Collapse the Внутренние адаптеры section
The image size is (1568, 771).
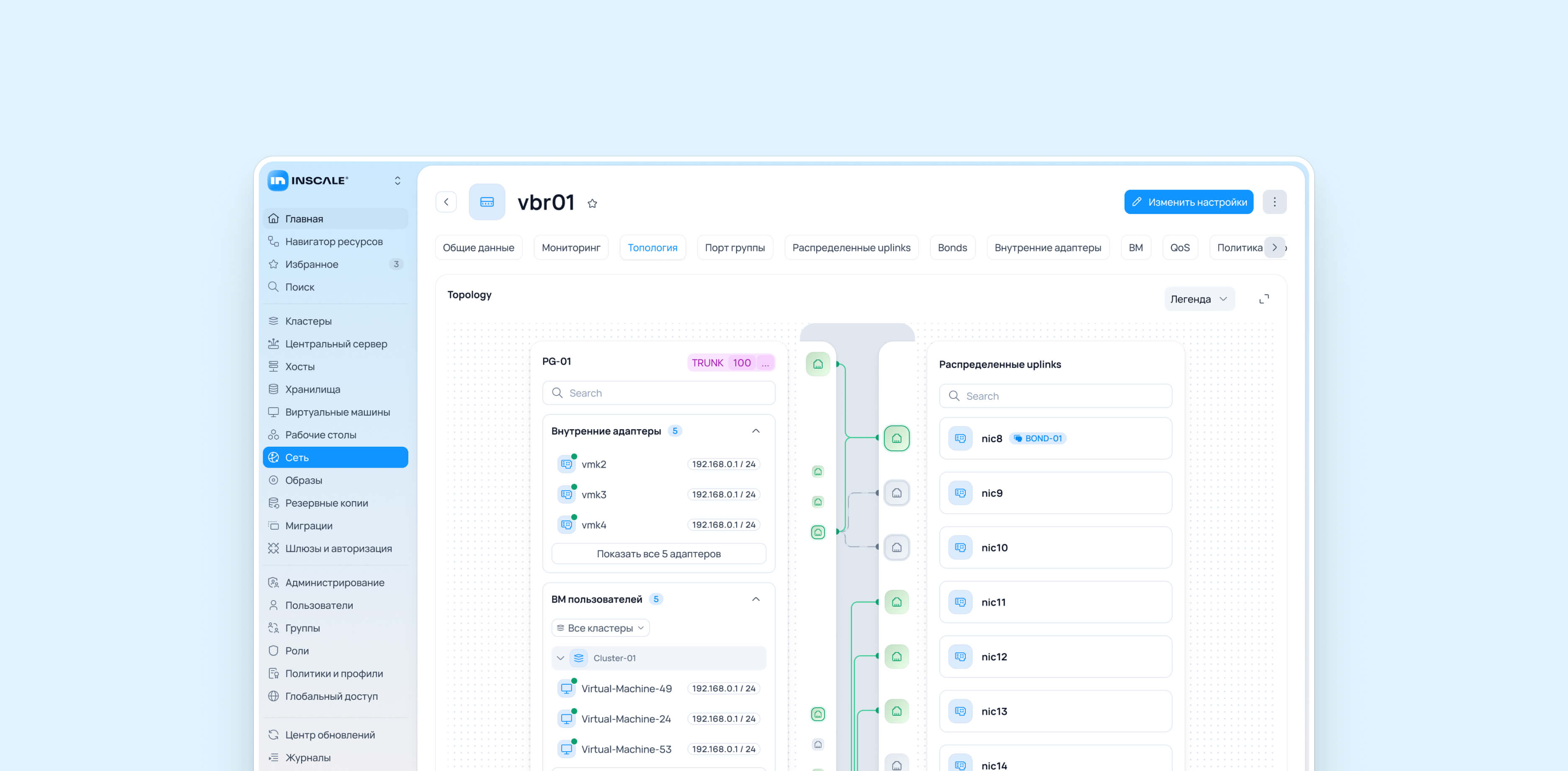pyautogui.click(x=756, y=431)
